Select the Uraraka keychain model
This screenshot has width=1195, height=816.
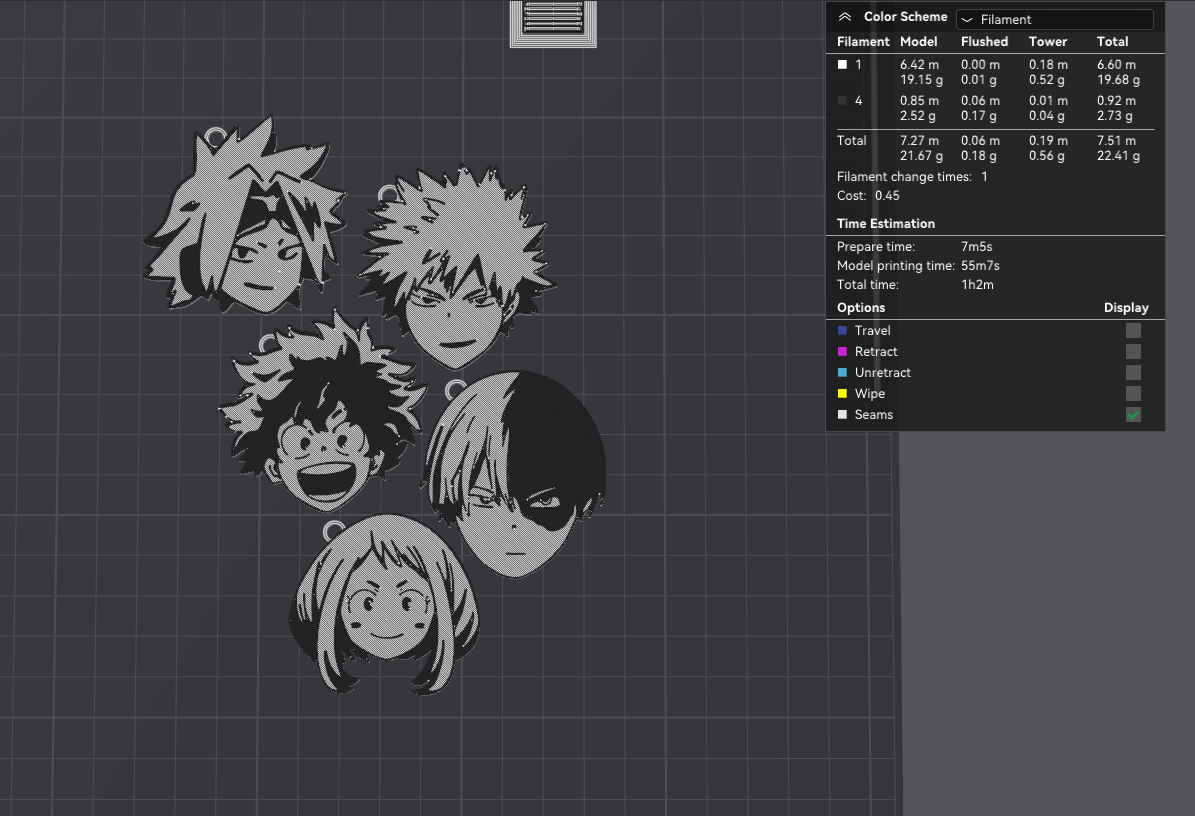[385, 606]
